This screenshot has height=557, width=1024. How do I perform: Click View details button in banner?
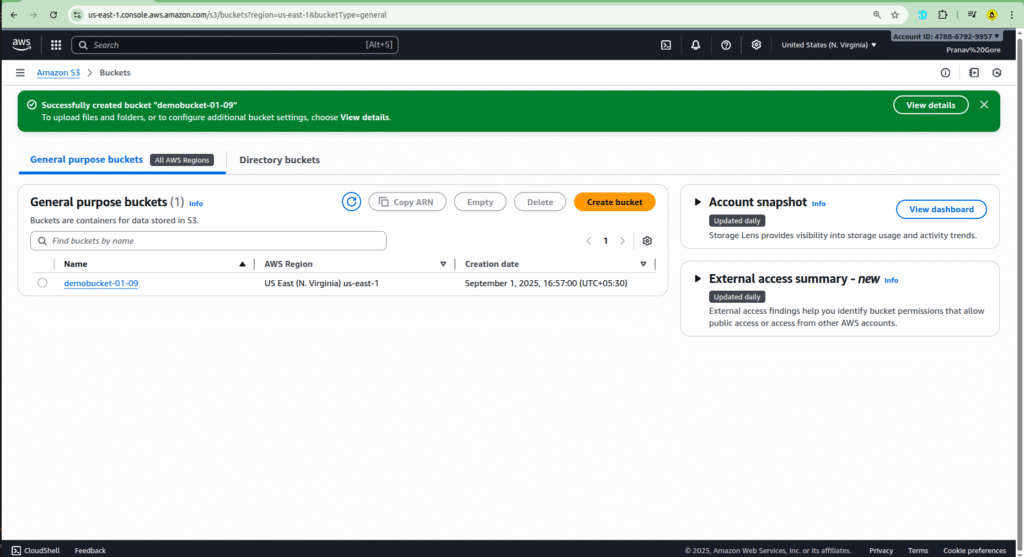coord(931,104)
